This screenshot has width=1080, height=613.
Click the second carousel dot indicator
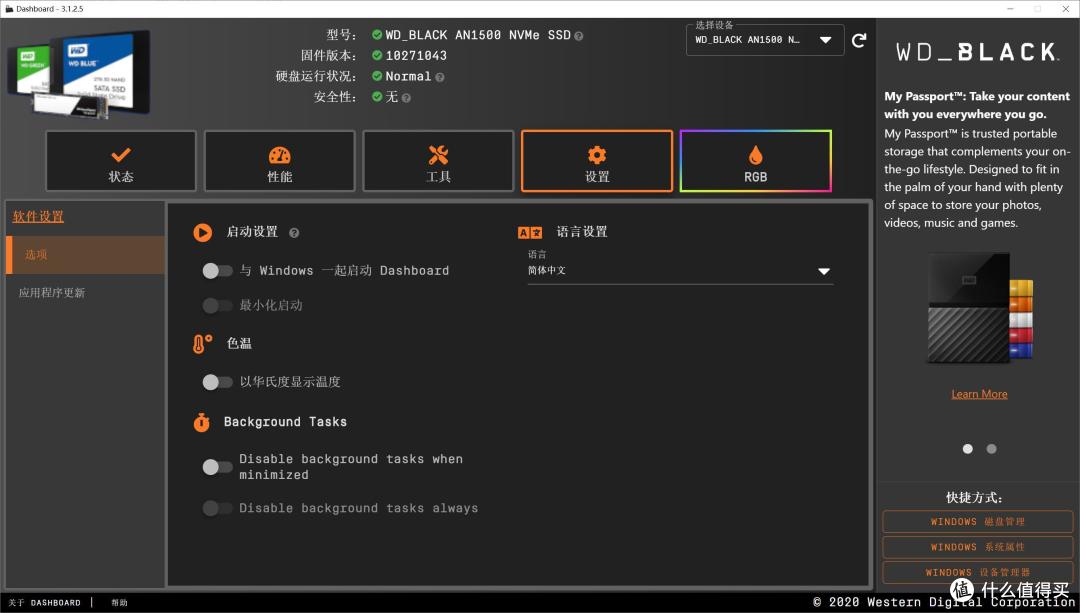coord(991,448)
